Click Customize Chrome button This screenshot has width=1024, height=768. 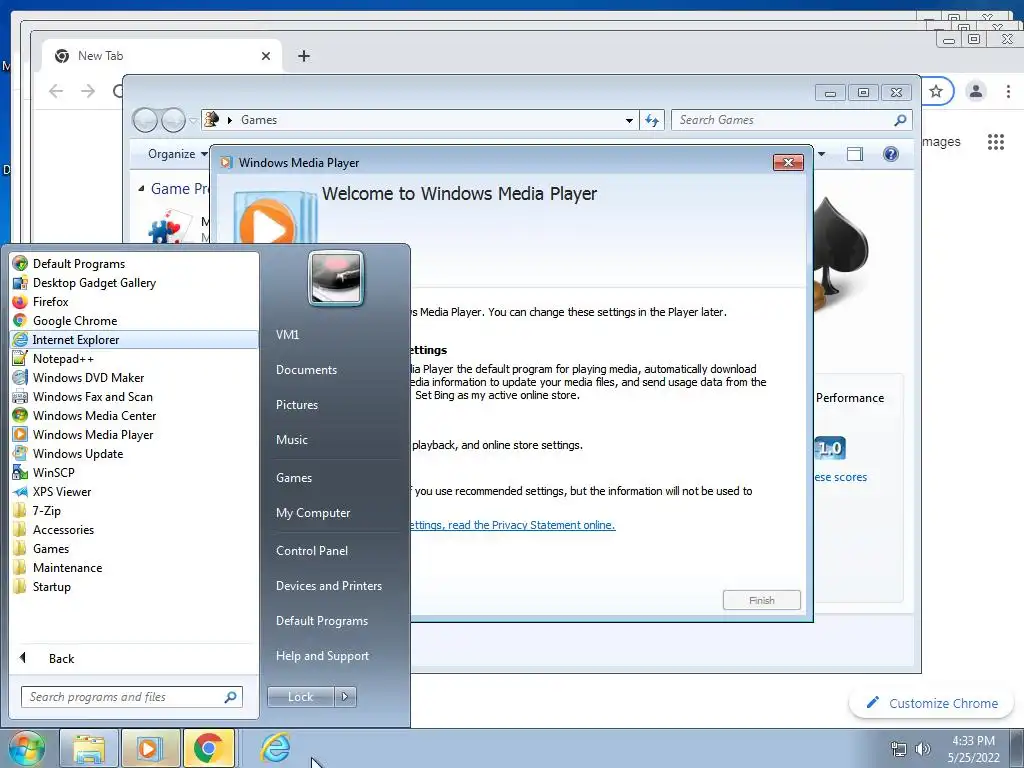[931, 703]
